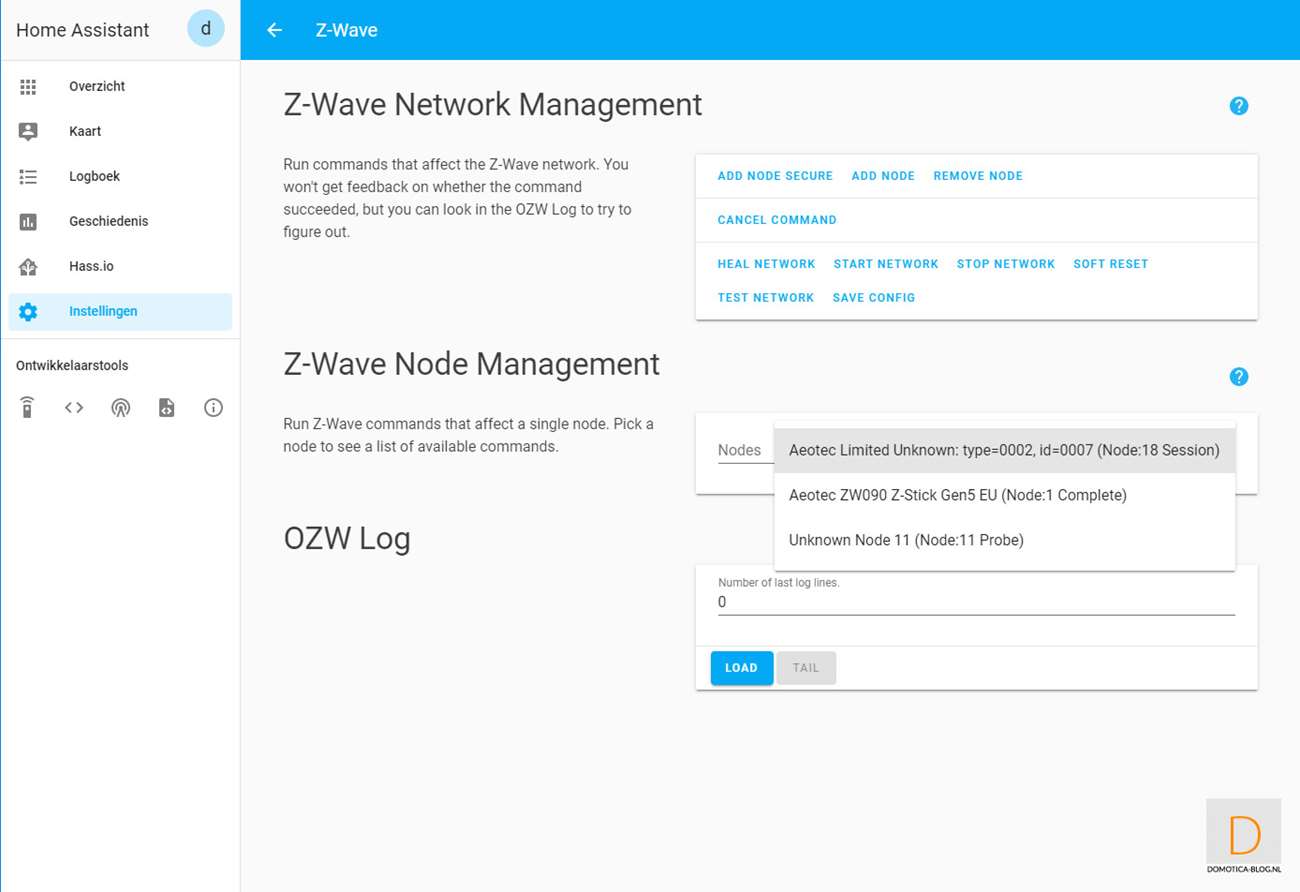The image size is (1300, 892).
Task: Open Overzicht in the sidebar
Action: 120,87
